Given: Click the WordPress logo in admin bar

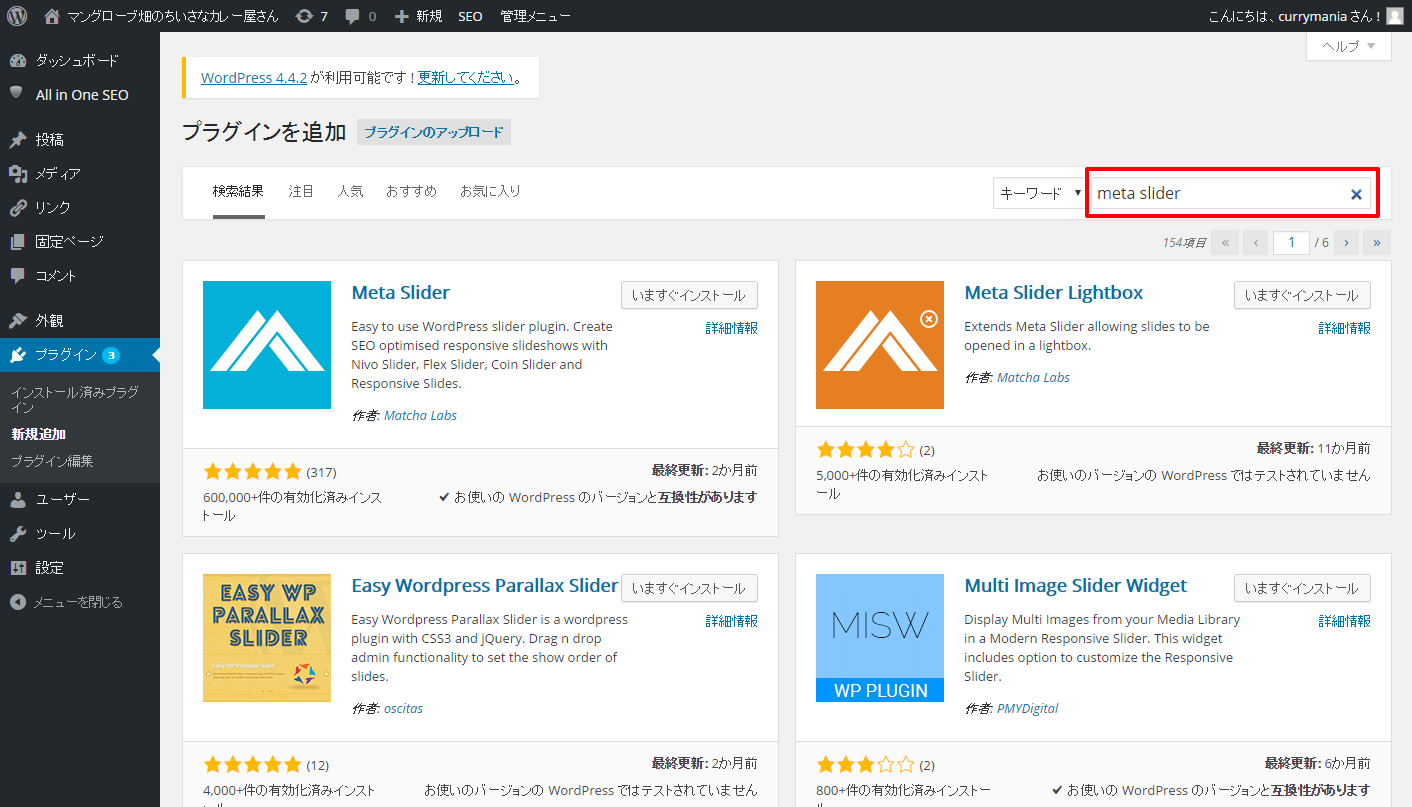Looking at the screenshot, I should pos(17,16).
